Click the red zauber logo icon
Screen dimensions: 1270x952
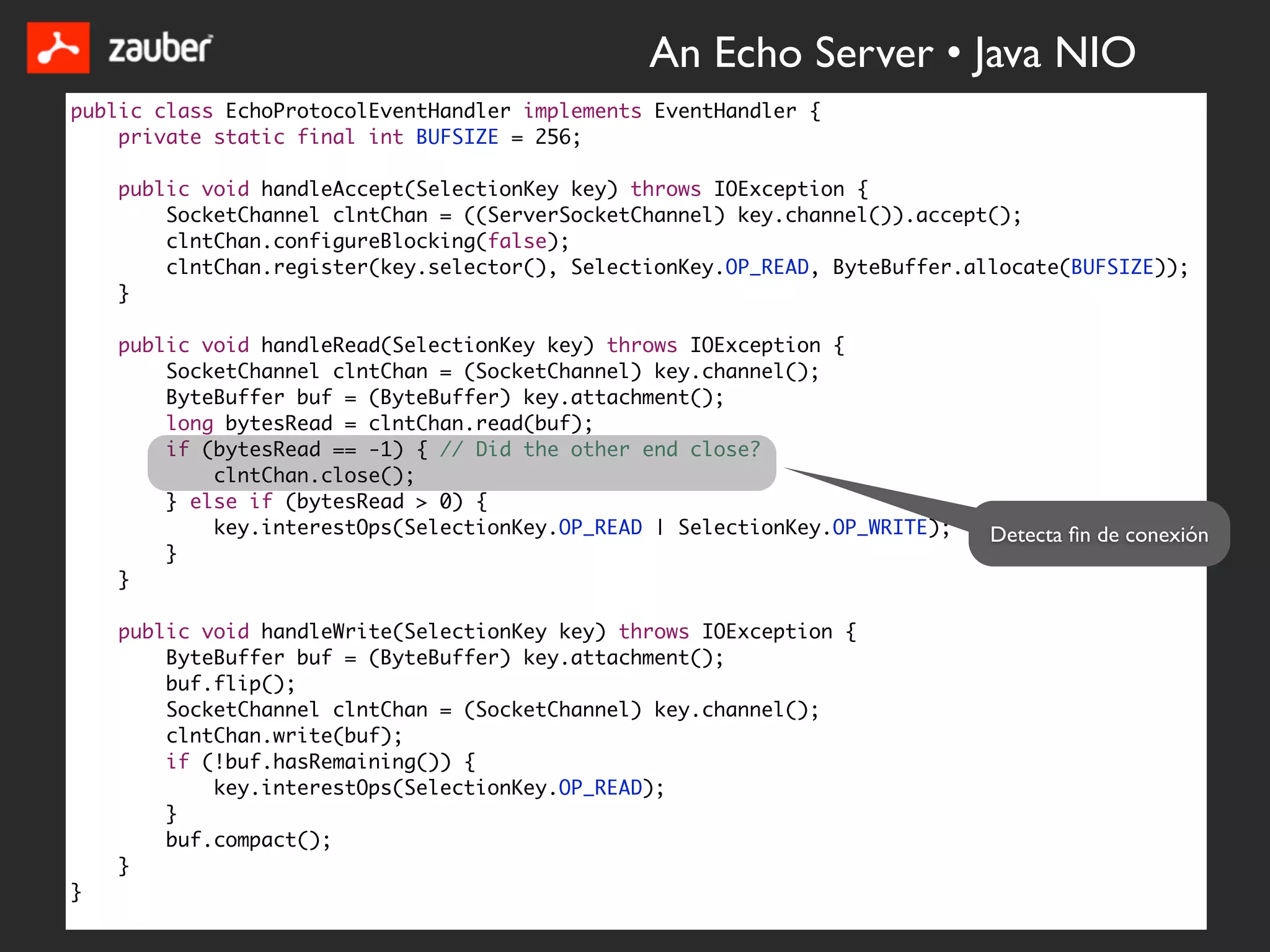tap(58, 48)
